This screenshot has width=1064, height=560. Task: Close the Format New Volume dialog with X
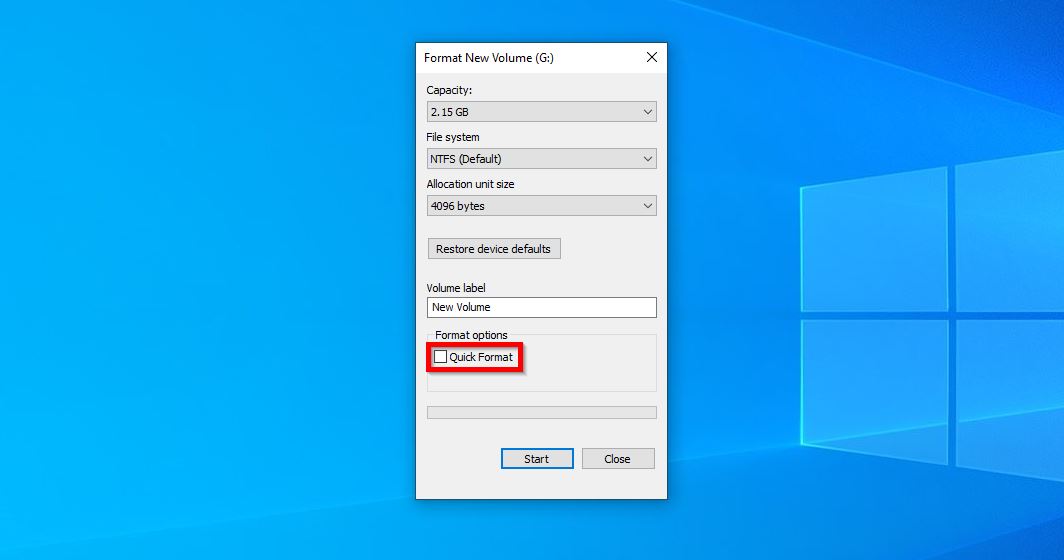pyautogui.click(x=651, y=58)
